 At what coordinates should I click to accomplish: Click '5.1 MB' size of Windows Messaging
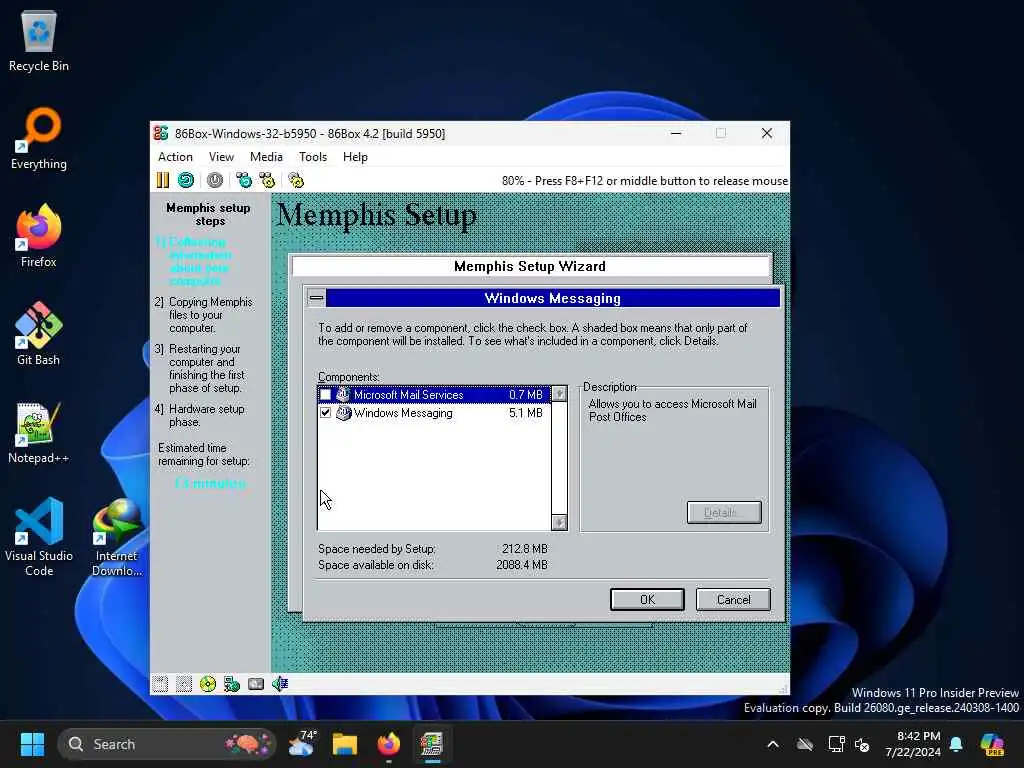(526, 413)
